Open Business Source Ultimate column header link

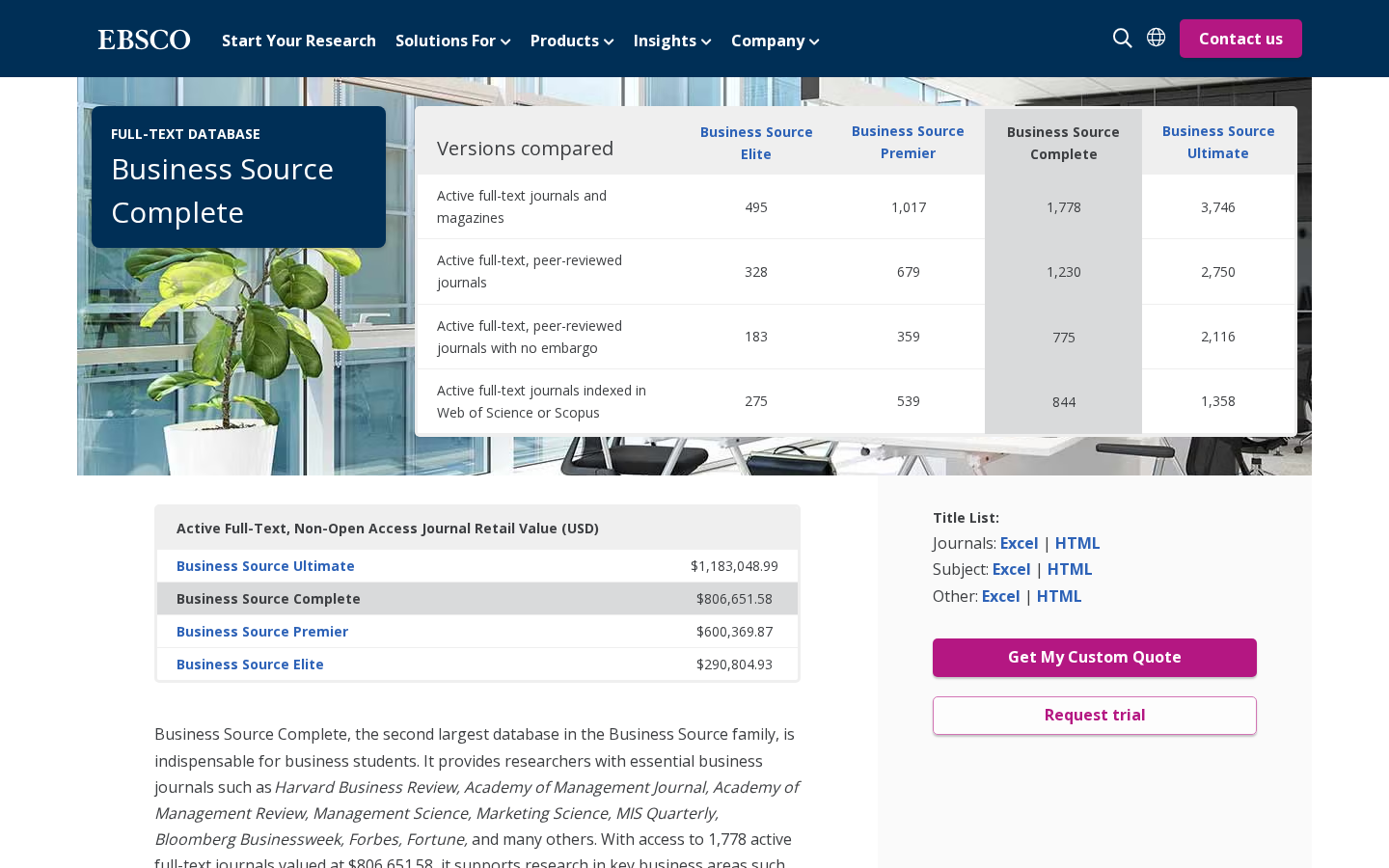point(1218,142)
